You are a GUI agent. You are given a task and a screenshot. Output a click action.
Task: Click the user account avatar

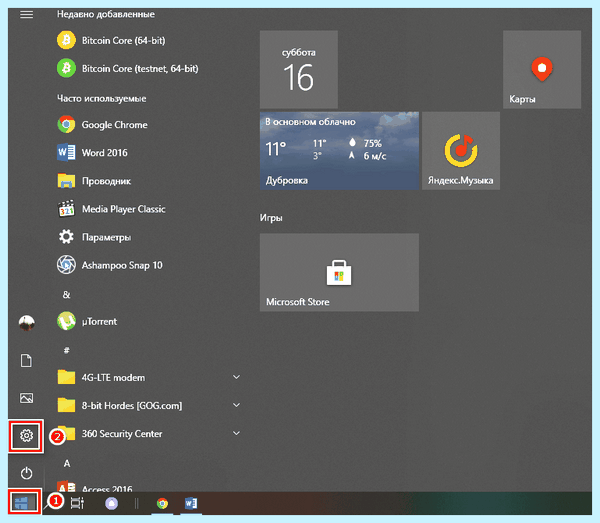click(26, 323)
